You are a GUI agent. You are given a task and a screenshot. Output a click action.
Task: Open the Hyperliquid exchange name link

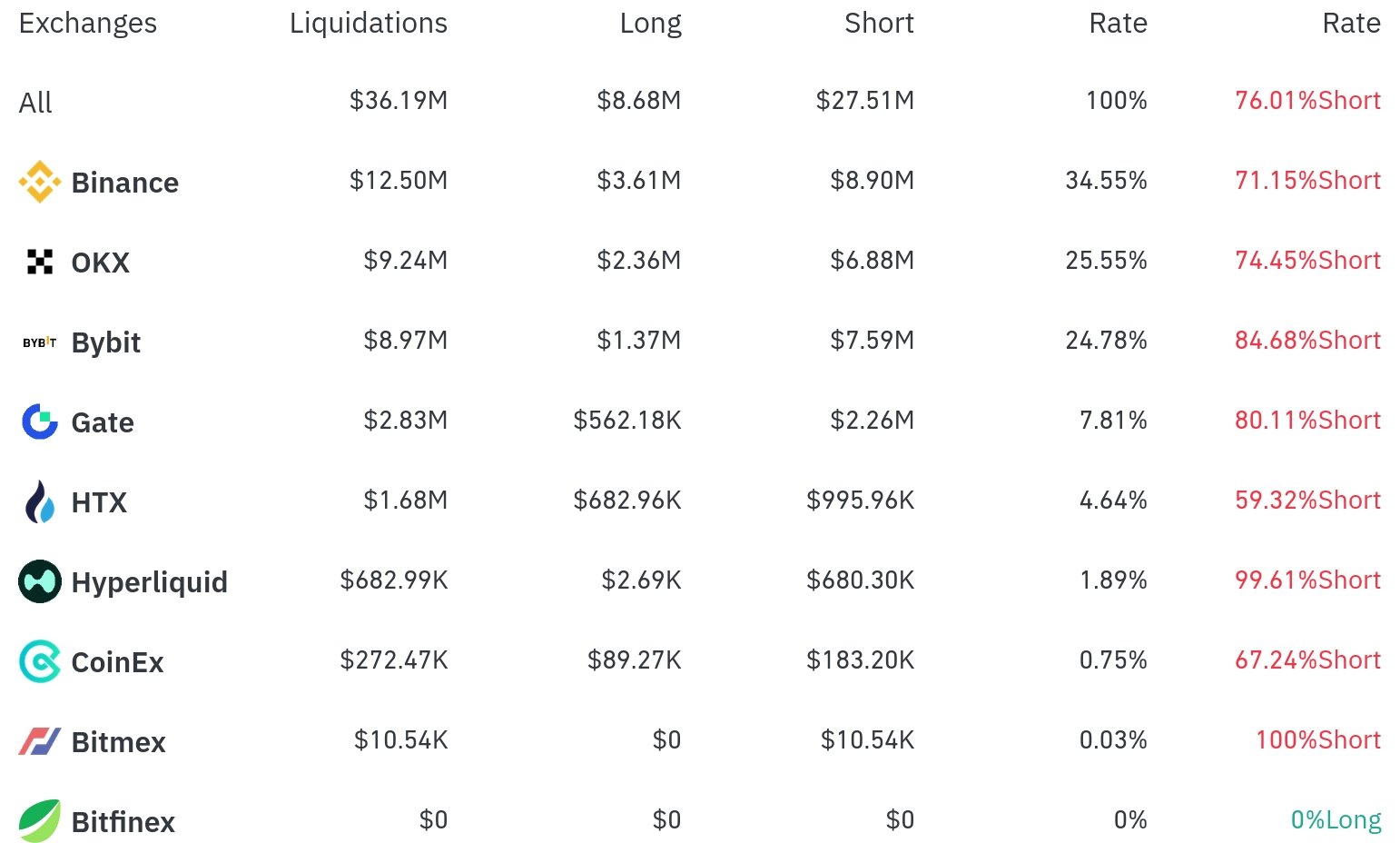point(150,582)
